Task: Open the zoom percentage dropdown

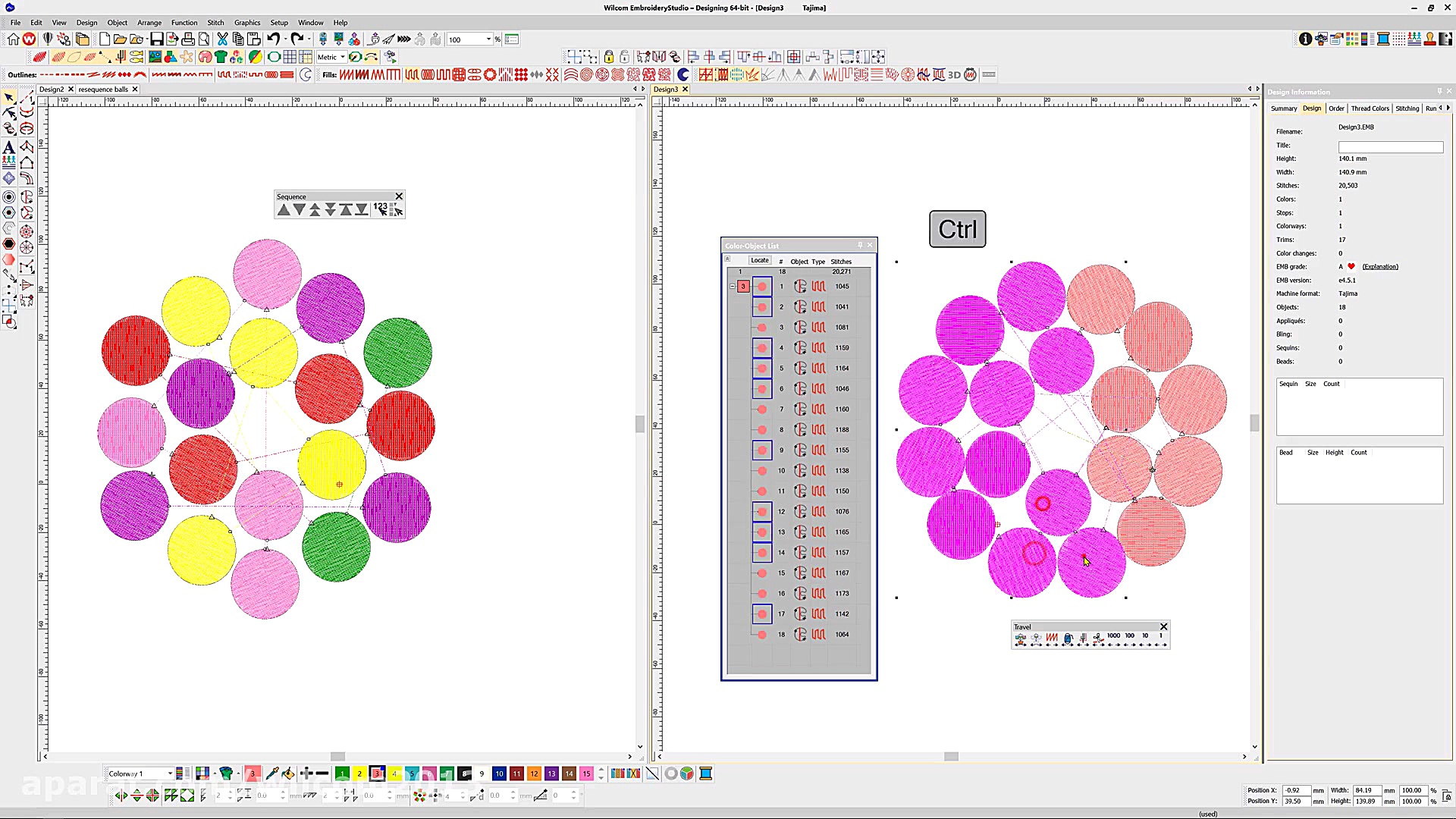Action: (488, 39)
